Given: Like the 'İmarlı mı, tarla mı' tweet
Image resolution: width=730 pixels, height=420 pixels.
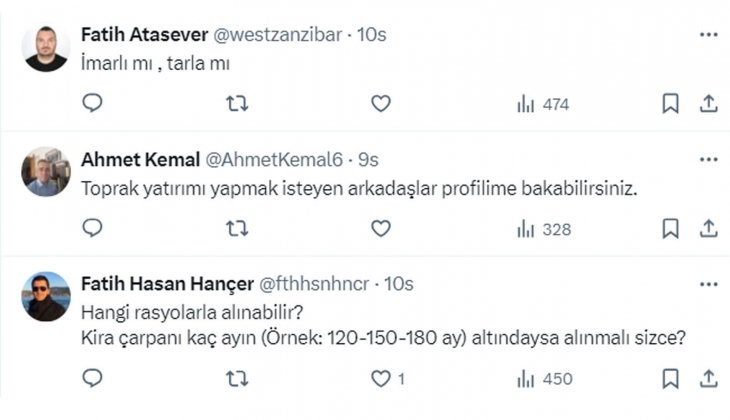Looking at the screenshot, I should coord(380,103).
